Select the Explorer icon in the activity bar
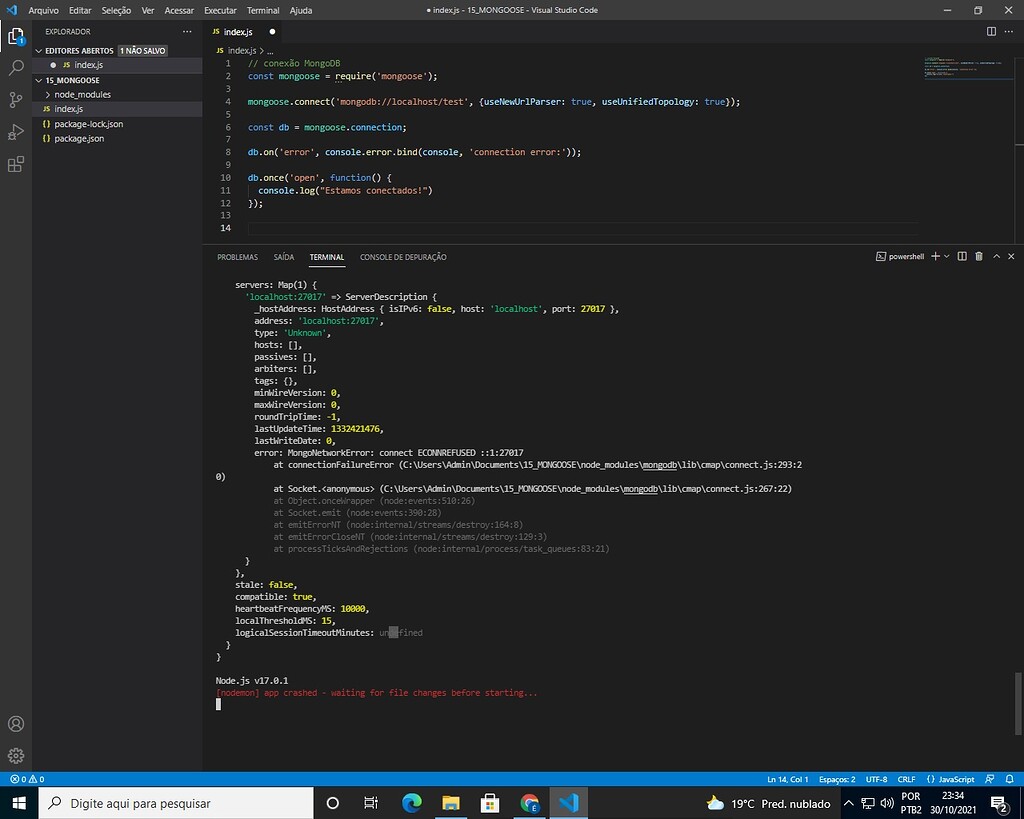The width and height of the screenshot is (1024, 819). (15, 35)
